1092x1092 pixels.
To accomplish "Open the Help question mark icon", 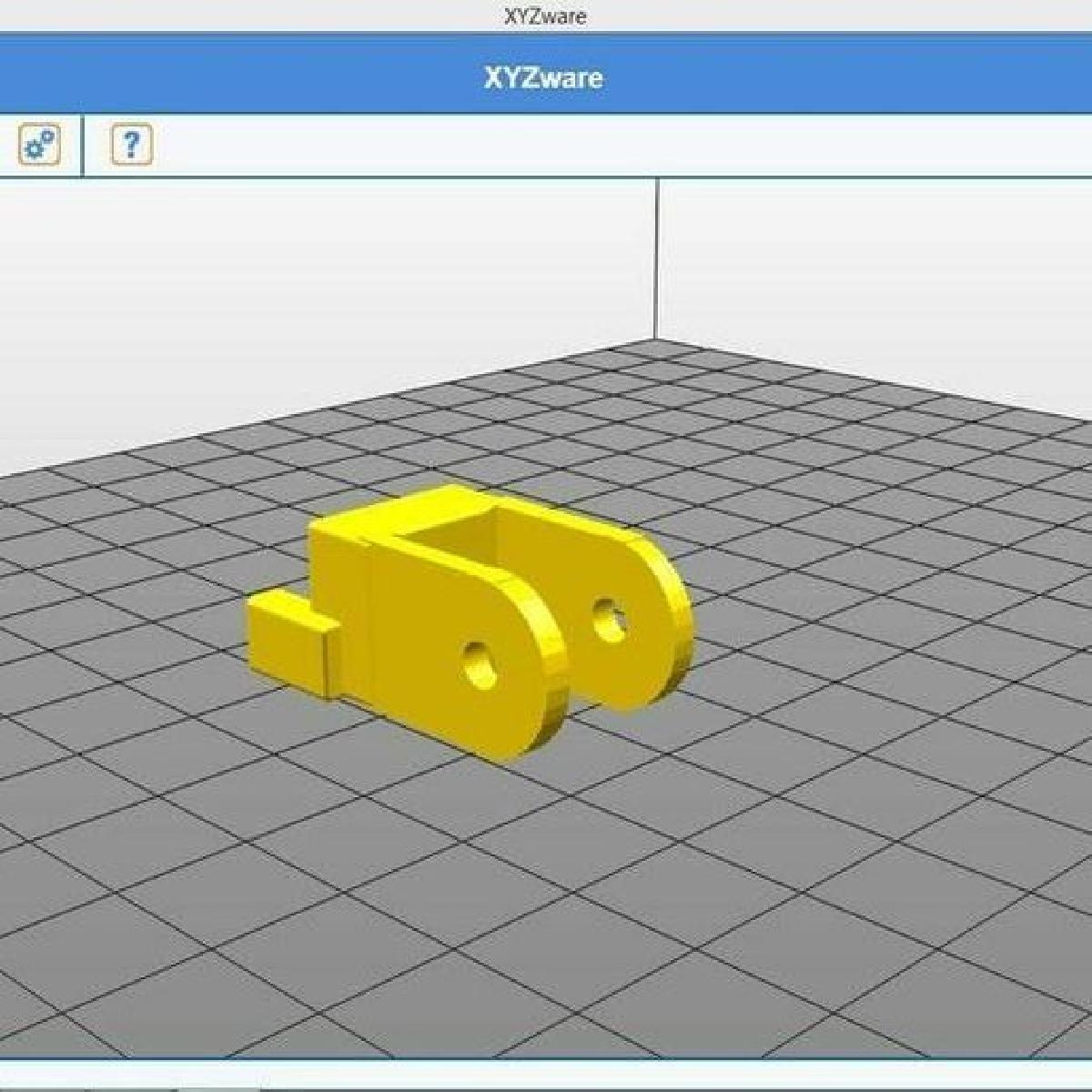I will point(132,145).
